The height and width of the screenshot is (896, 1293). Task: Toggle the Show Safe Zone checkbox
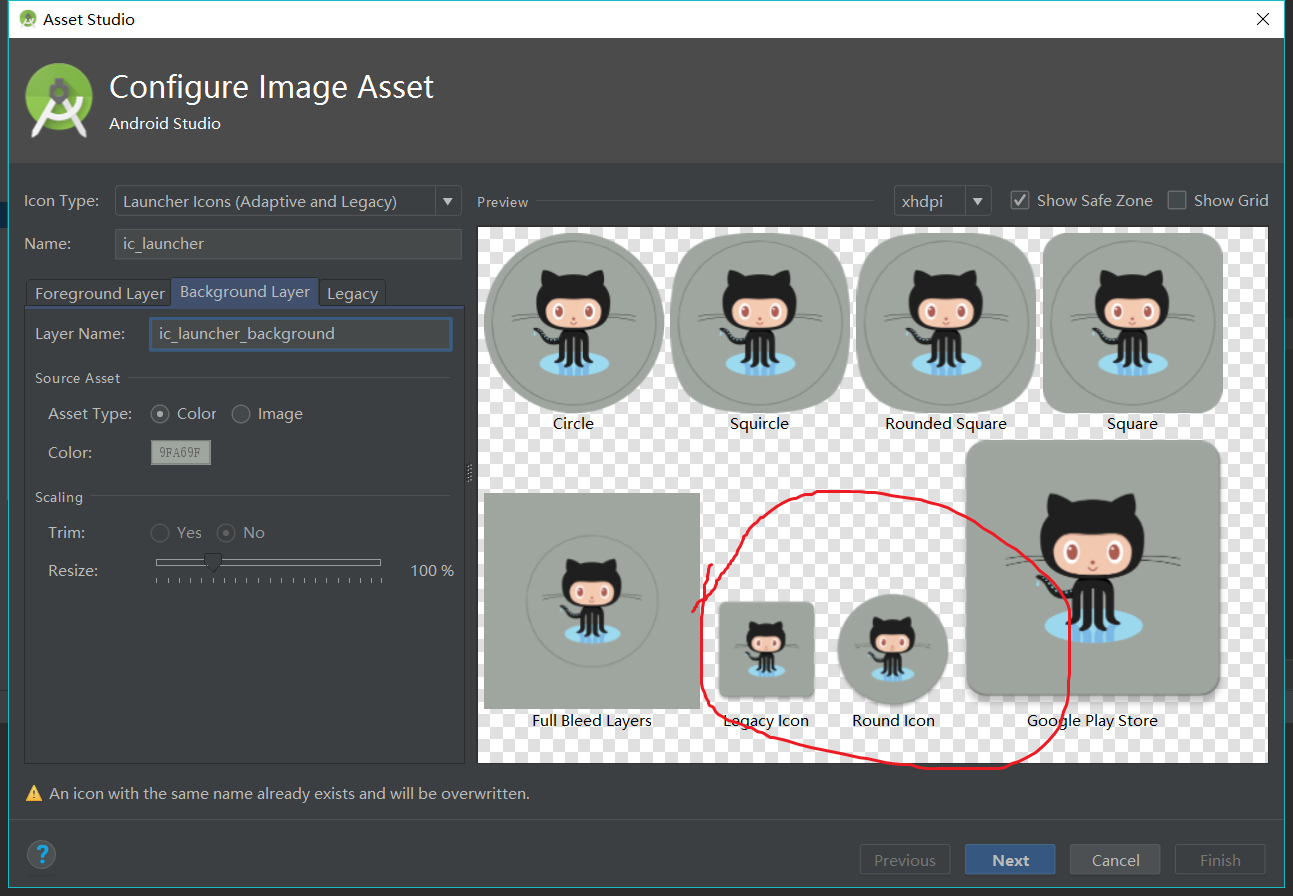[1020, 200]
